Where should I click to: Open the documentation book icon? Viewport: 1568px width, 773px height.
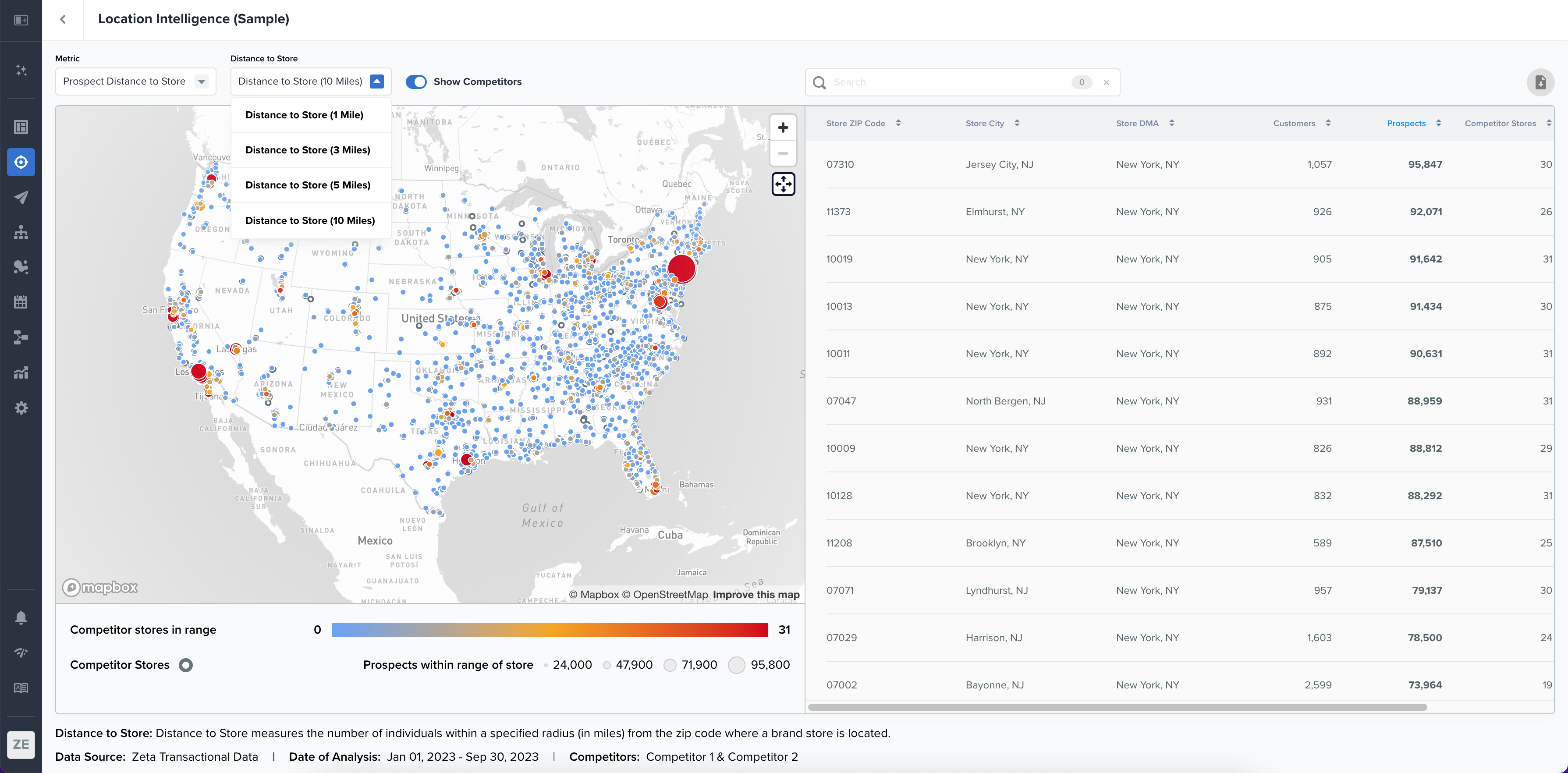[x=21, y=688]
